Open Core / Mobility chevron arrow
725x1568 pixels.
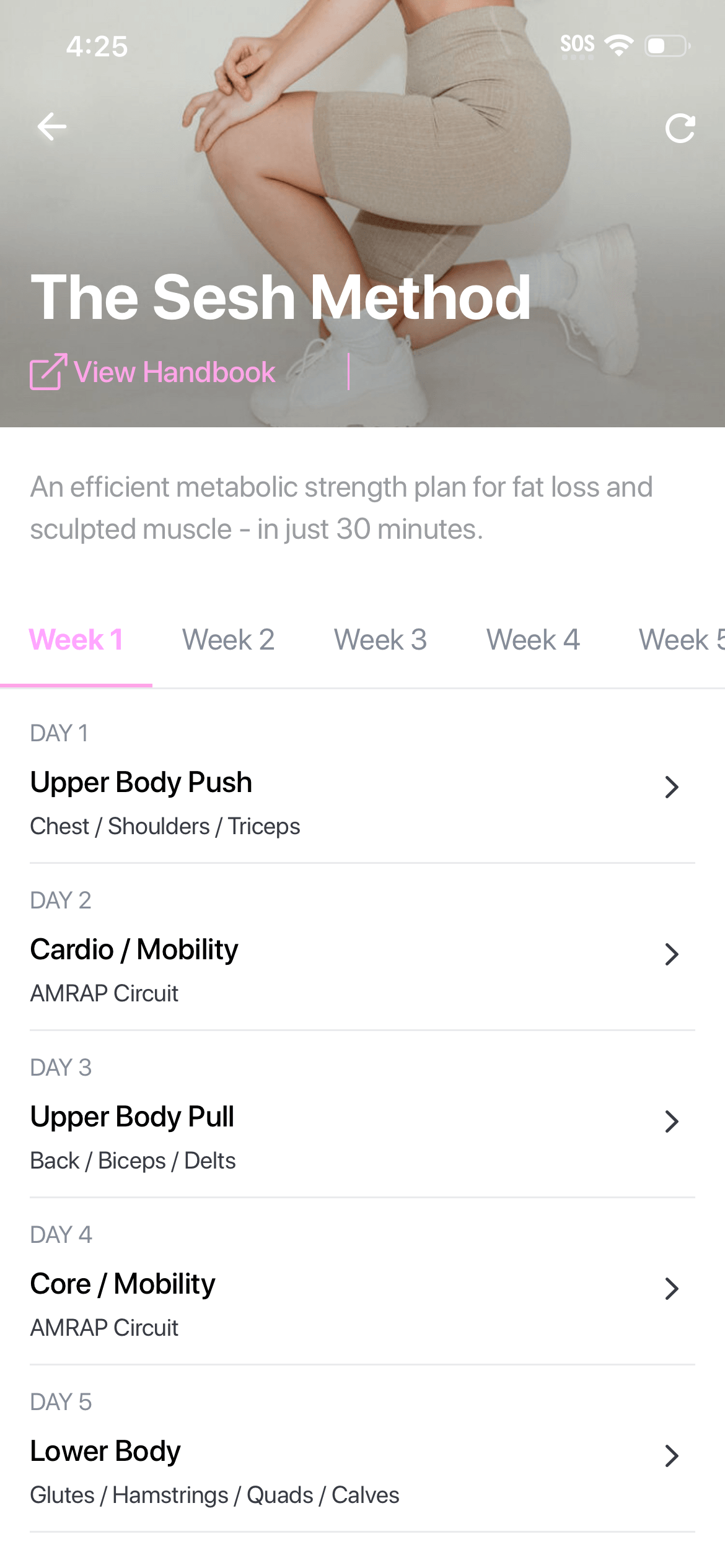coord(672,1289)
